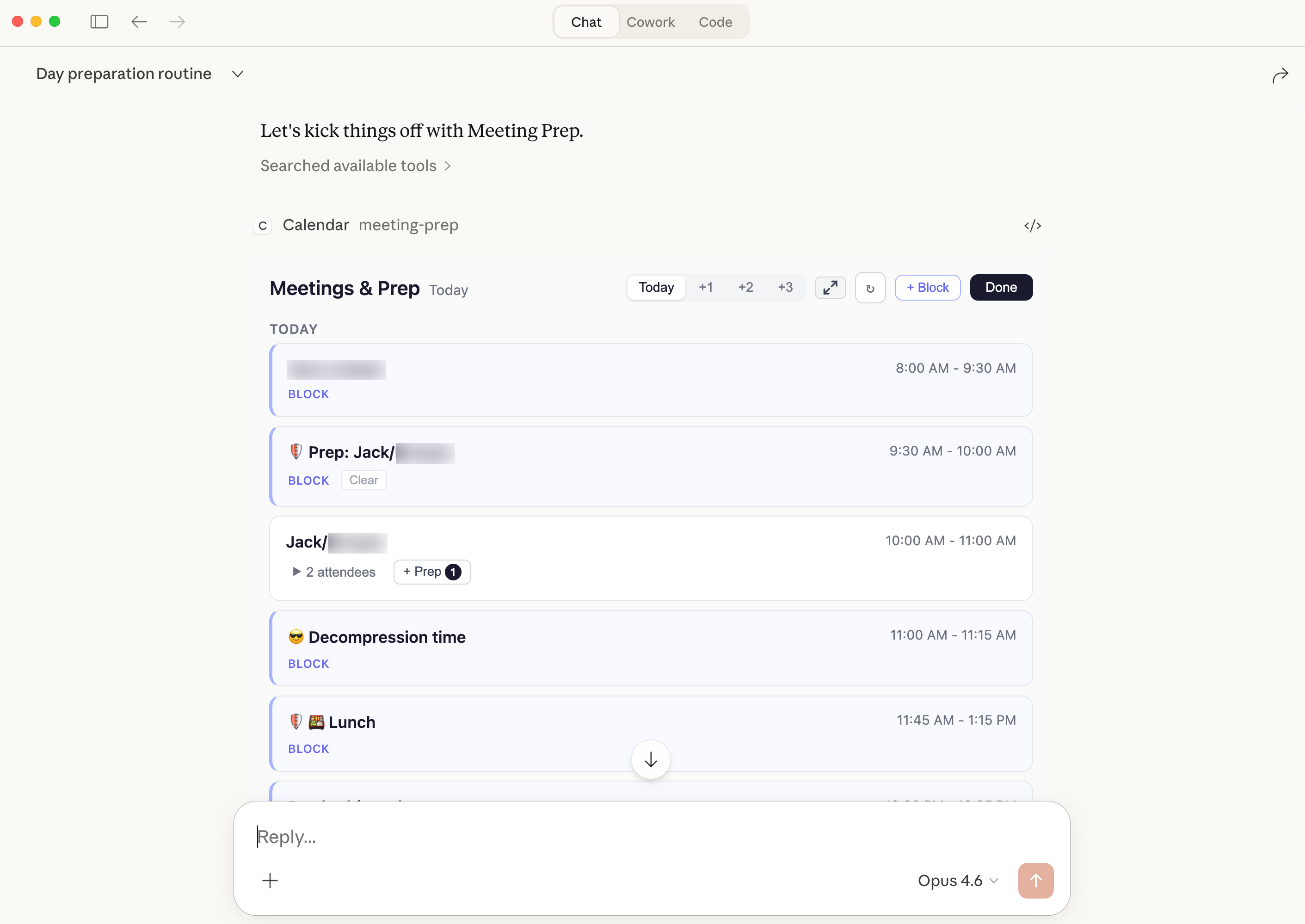Switch day view to +1
The width and height of the screenshot is (1305, 924).
click(x=705, y=288)
